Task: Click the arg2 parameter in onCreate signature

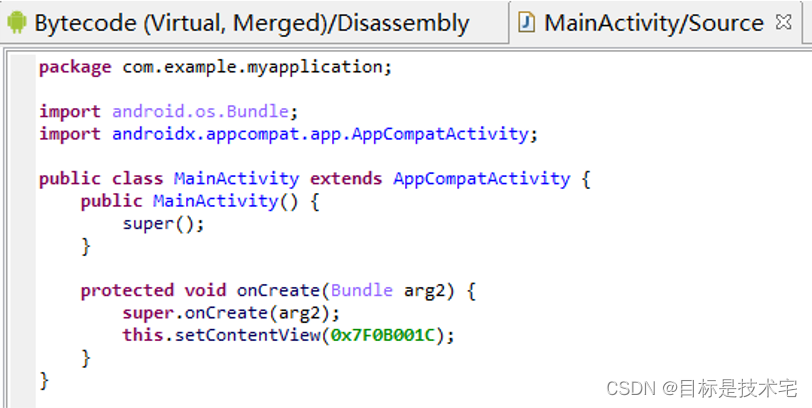Action: [x=424, y=291]
